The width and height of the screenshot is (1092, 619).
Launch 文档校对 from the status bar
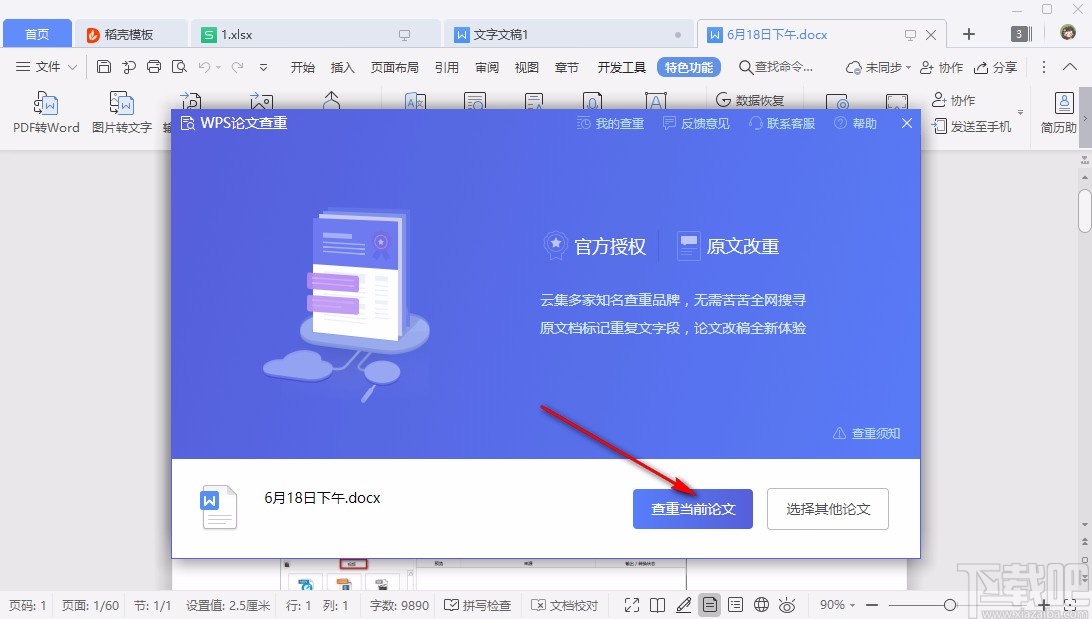pyautogui.click(x=568, y=605)
